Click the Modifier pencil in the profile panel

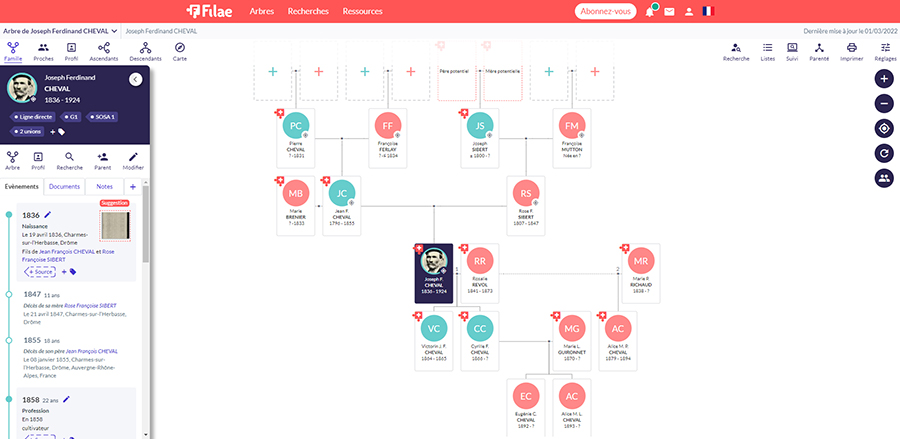[x=133, y=161]
